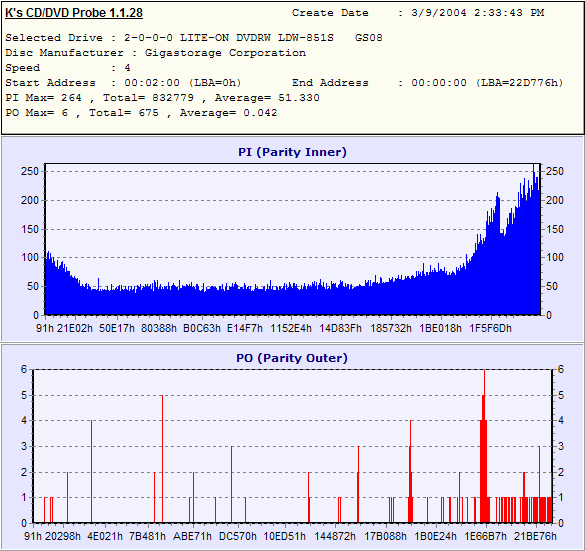The width and height of the screenshot is (585, 551).
Task: Click the 1F5F6Dh label on PI axis
Action: click(490, 328)
